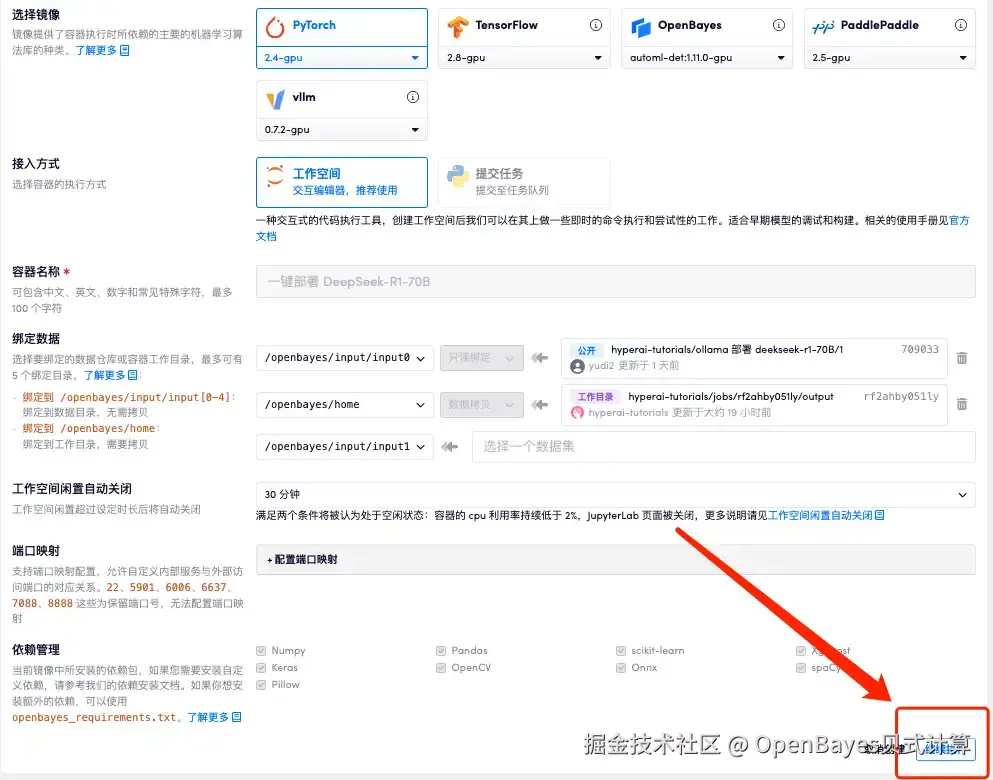Toggle the Pillow dependency checkbox
This screenshot has width=993, height=780.
click(x=261, y=685)
